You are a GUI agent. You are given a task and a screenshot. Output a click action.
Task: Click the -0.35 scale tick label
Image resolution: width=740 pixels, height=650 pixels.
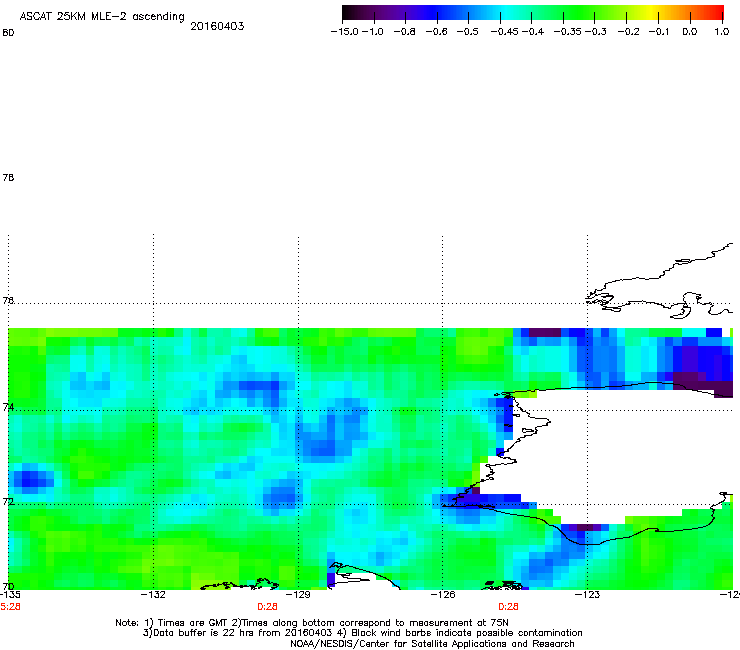click(568, 32)
